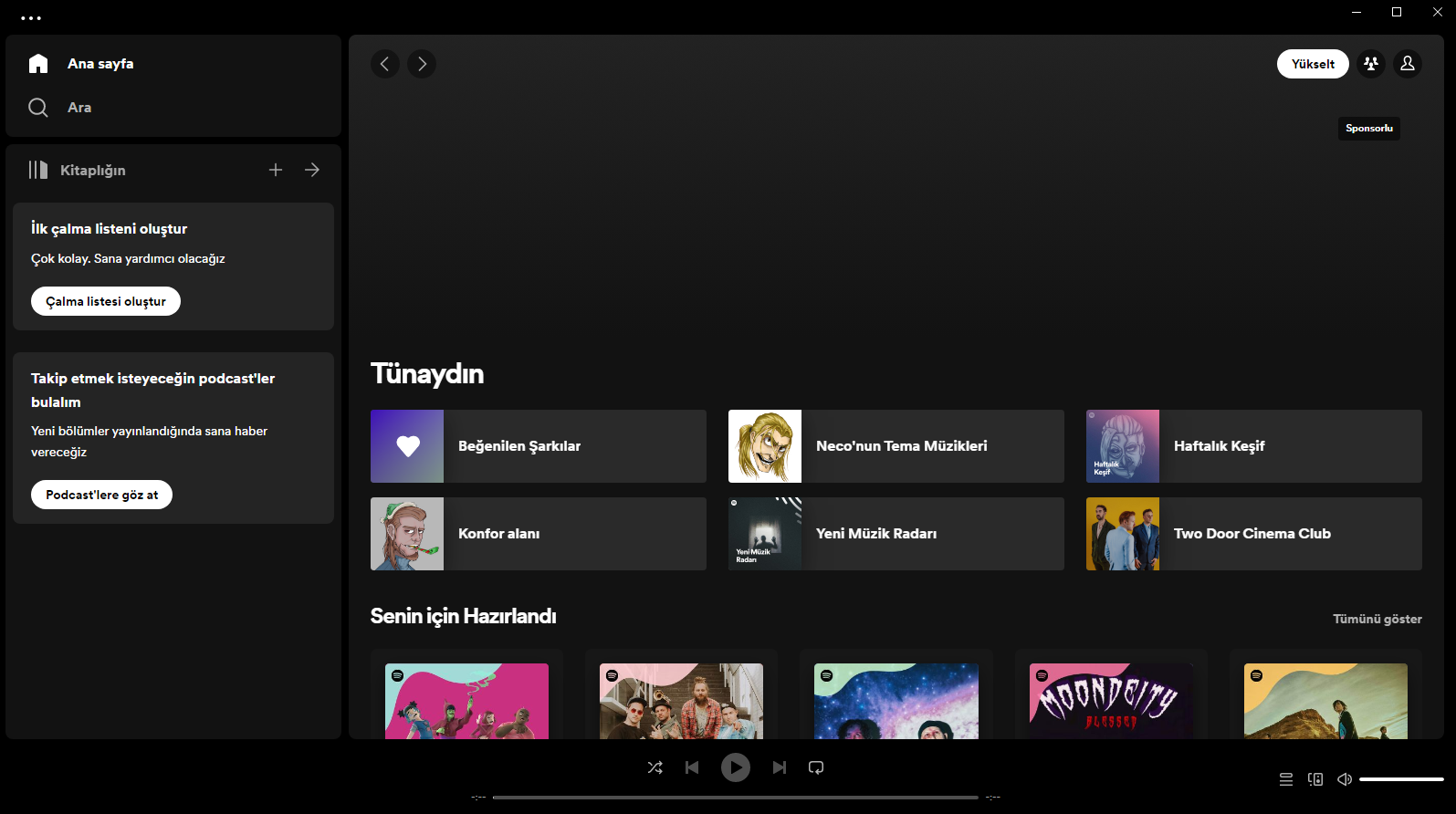
Task: Open Beğenilen Şarkılar heart tile
Action: 539,446
